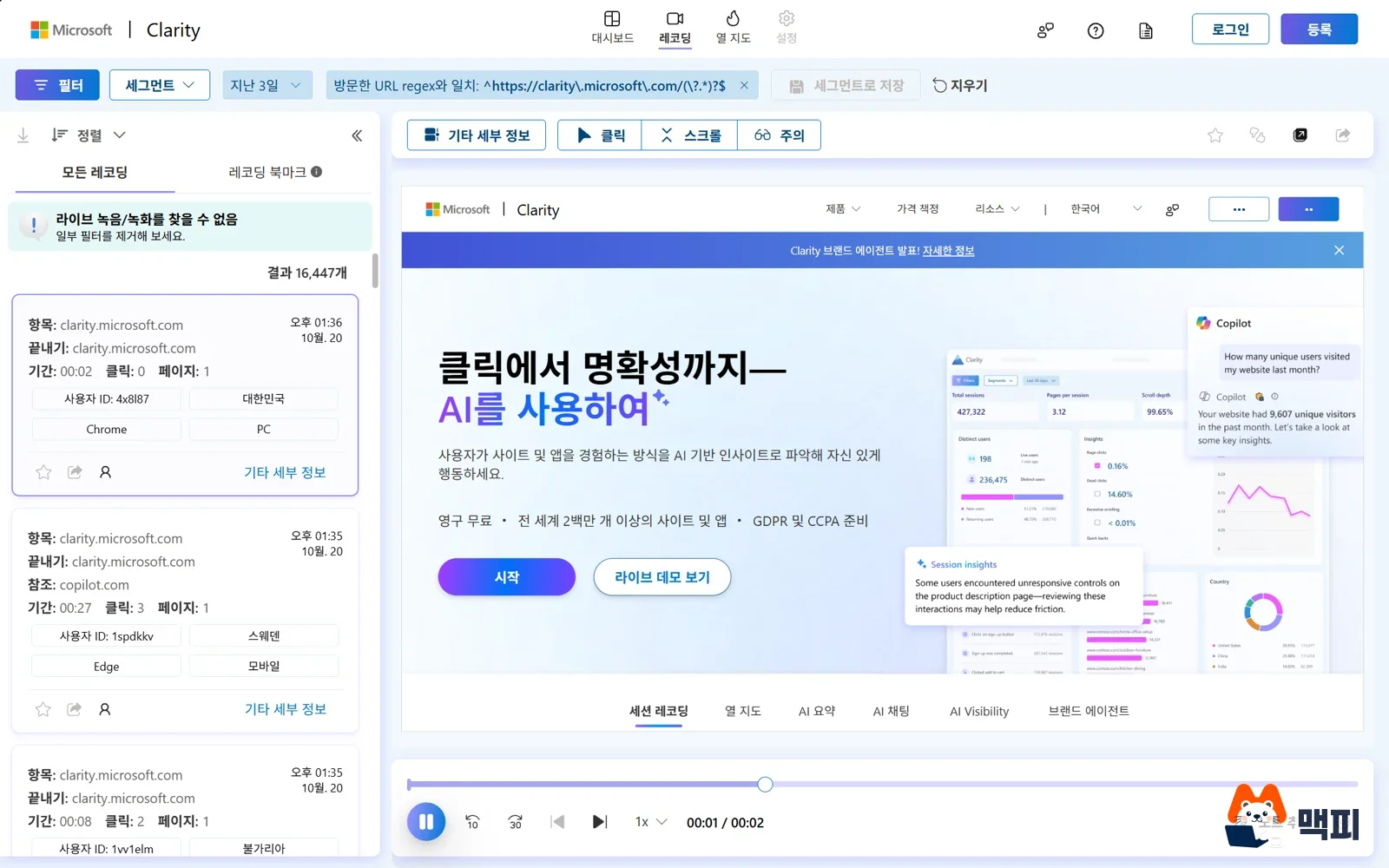The image size is (1389, 868).
Task: Open the 1x playback speed dropdown
Action: 651,822
